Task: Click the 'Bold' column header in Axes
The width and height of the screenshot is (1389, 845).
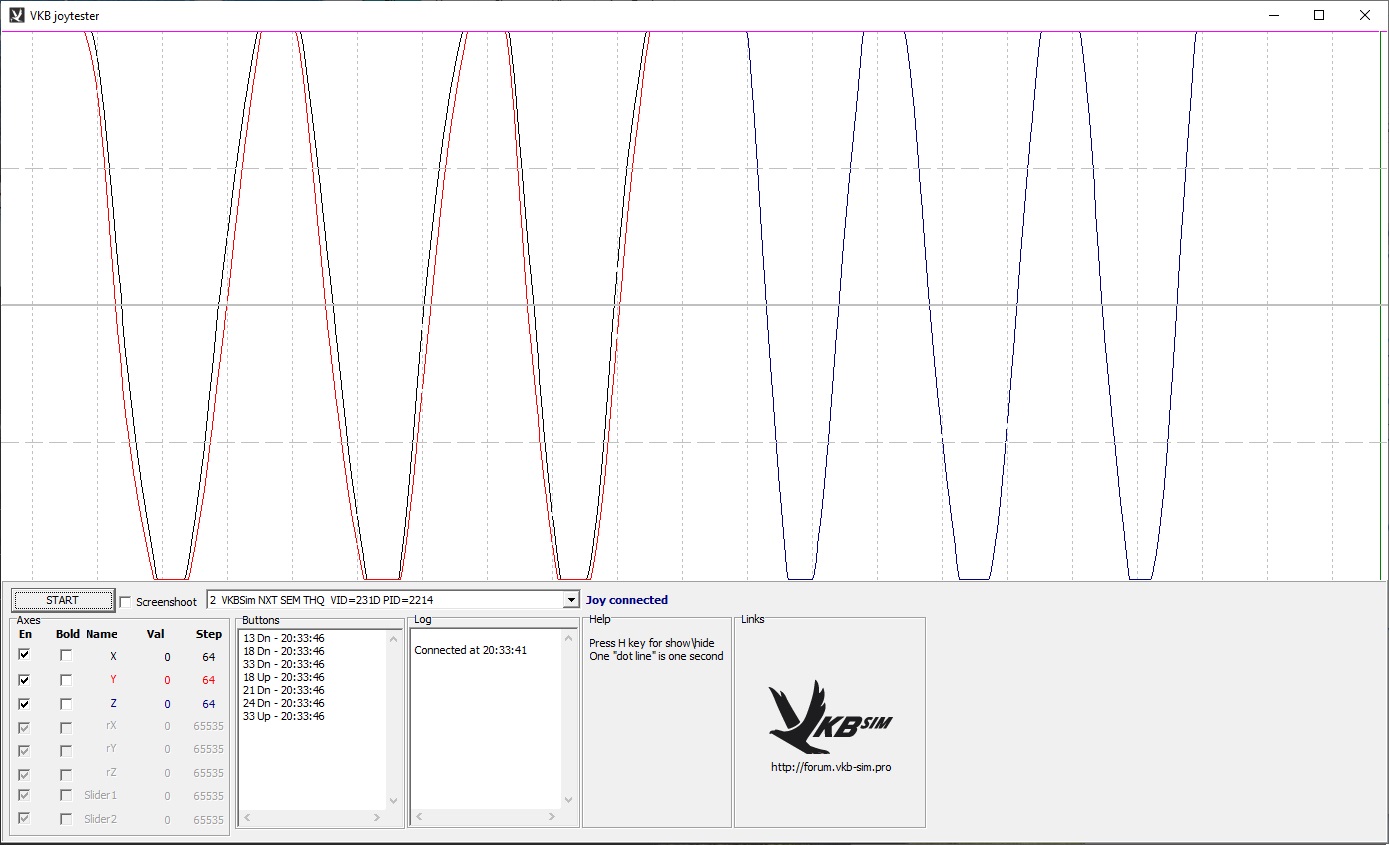Action: click(68, 634)
